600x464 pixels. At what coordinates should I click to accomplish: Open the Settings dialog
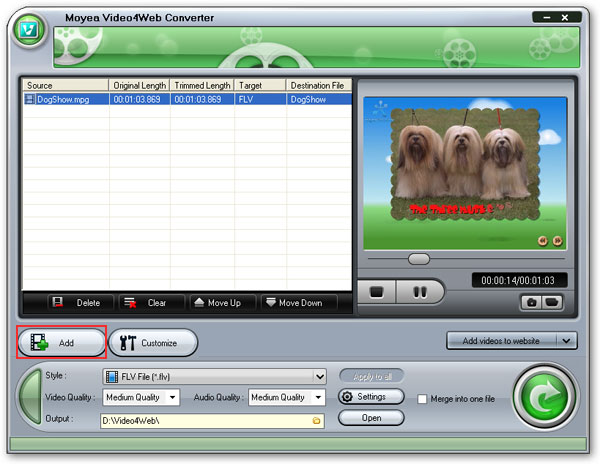[x=371, y=397]
